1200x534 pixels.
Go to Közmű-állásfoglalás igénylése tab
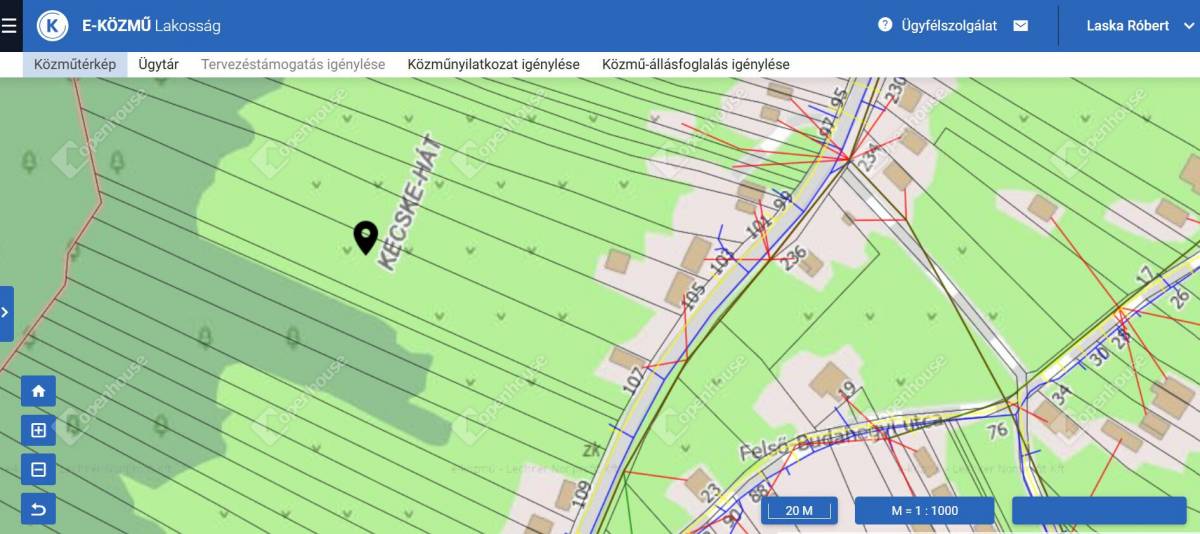(x=695, y=64)
